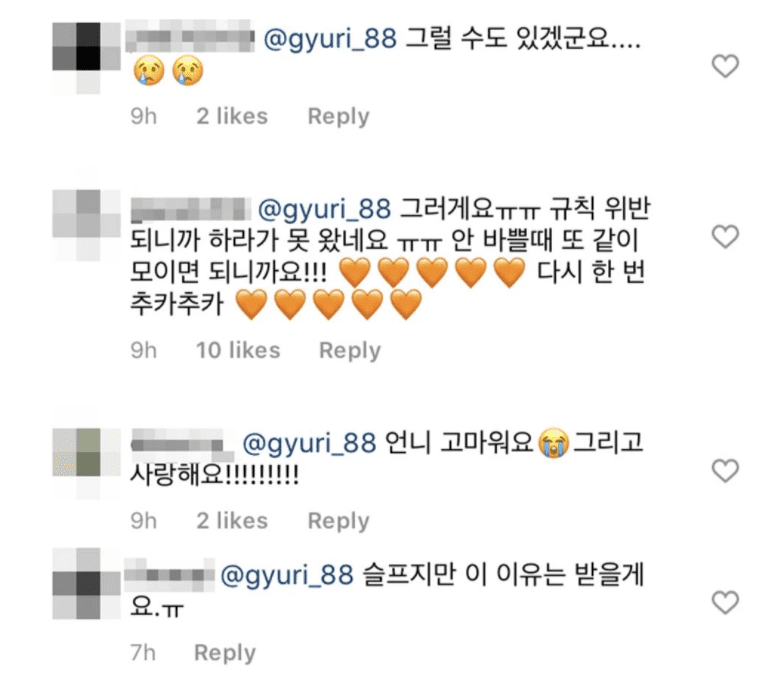
Task: View '2 likes' on the '그럴 수도 있겠군요' comment
Action: click(x=232, y=117)
